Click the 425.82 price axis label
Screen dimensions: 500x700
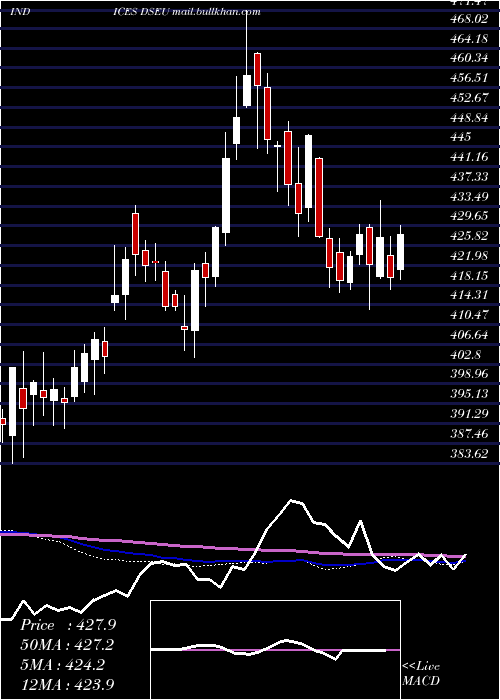pos(470,236)
